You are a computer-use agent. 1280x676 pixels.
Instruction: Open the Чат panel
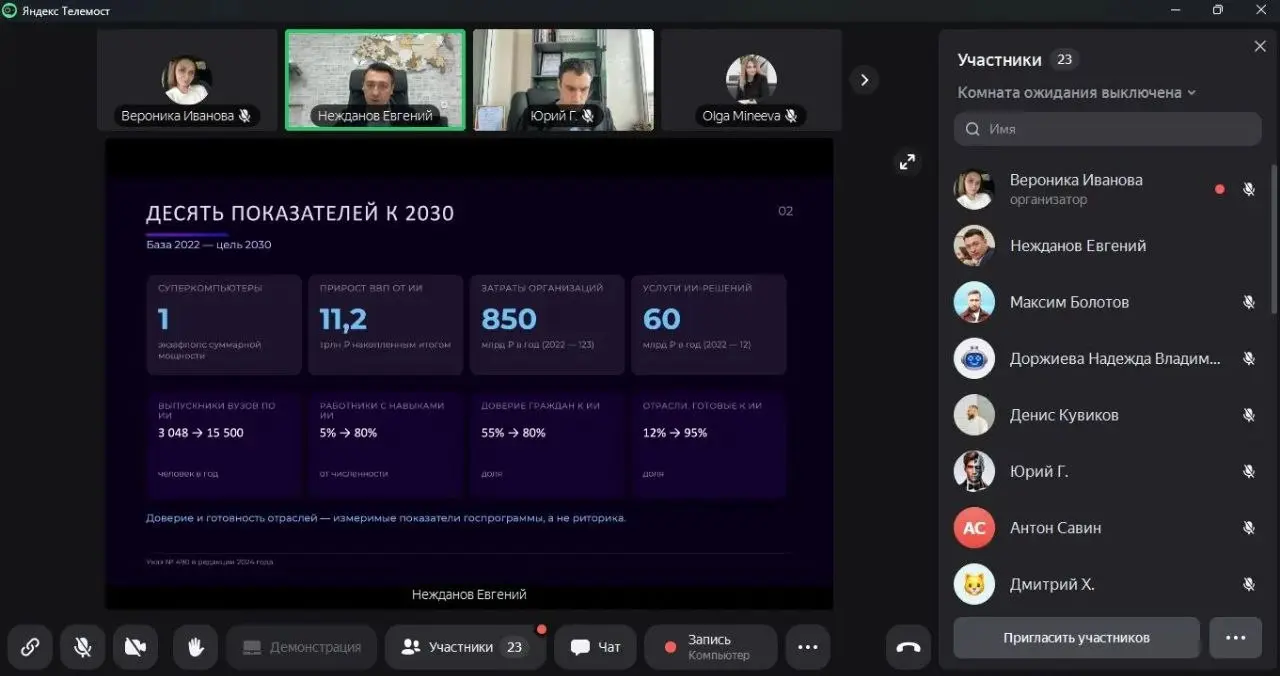pyautogui.click(x=595, y=647)
